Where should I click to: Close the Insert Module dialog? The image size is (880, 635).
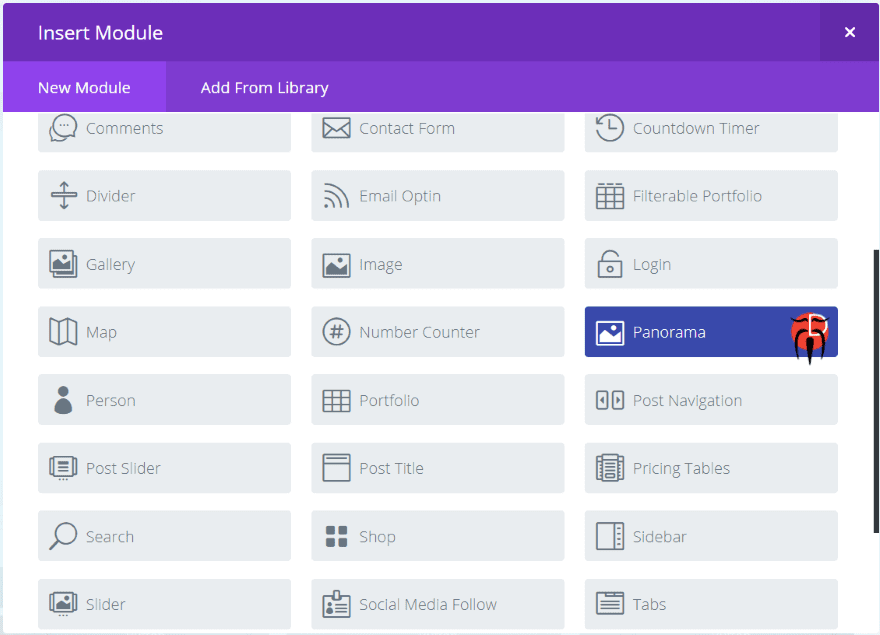[x=849, y=32]
